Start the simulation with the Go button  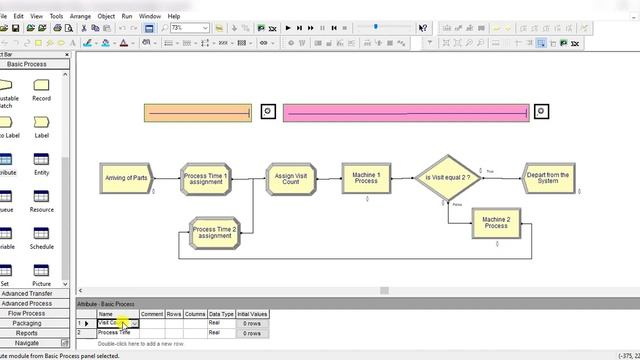tap(288, 28)
